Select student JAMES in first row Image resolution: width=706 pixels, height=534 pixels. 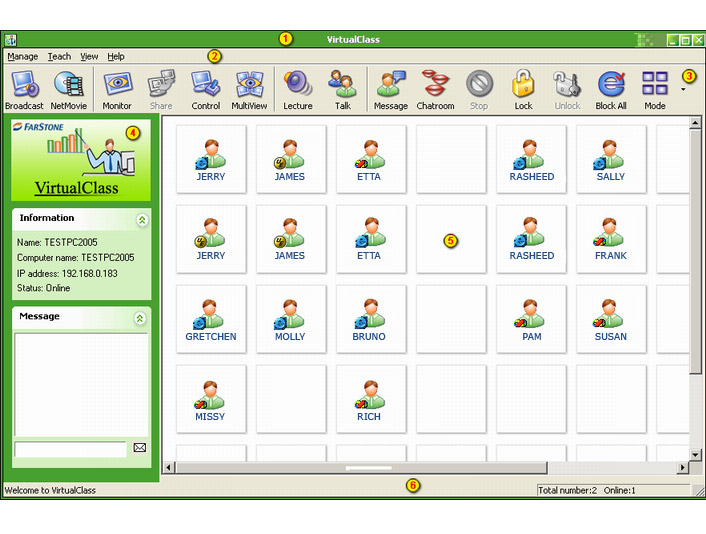(291, 159)
